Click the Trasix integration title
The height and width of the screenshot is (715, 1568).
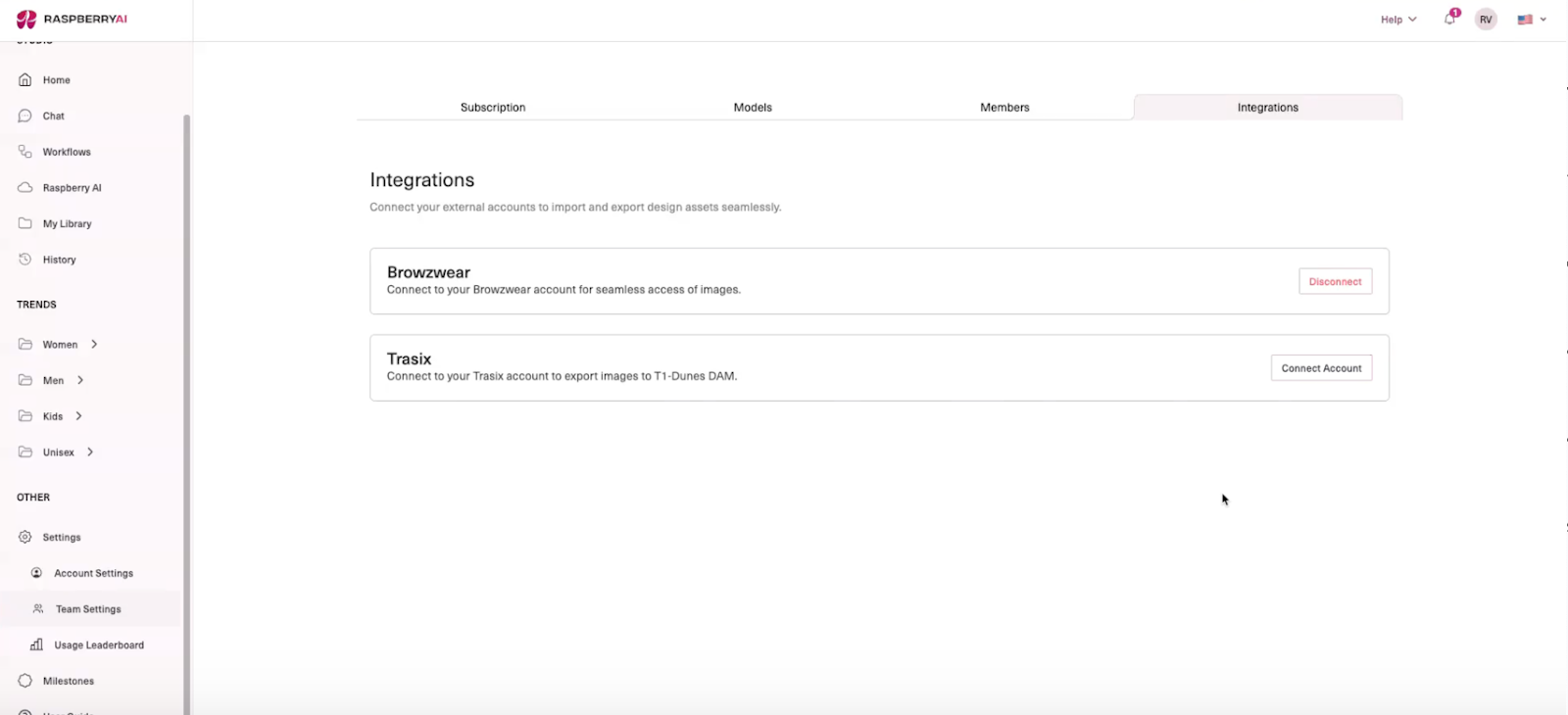tap(409, 358)
